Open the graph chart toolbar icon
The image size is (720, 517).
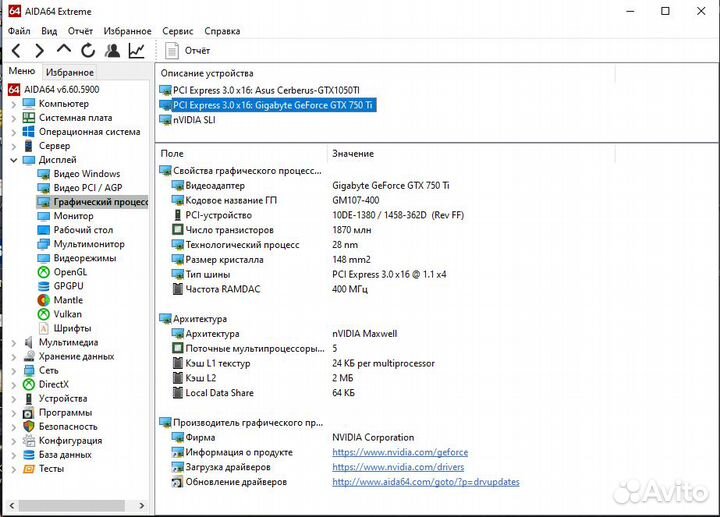click(136, 51)
